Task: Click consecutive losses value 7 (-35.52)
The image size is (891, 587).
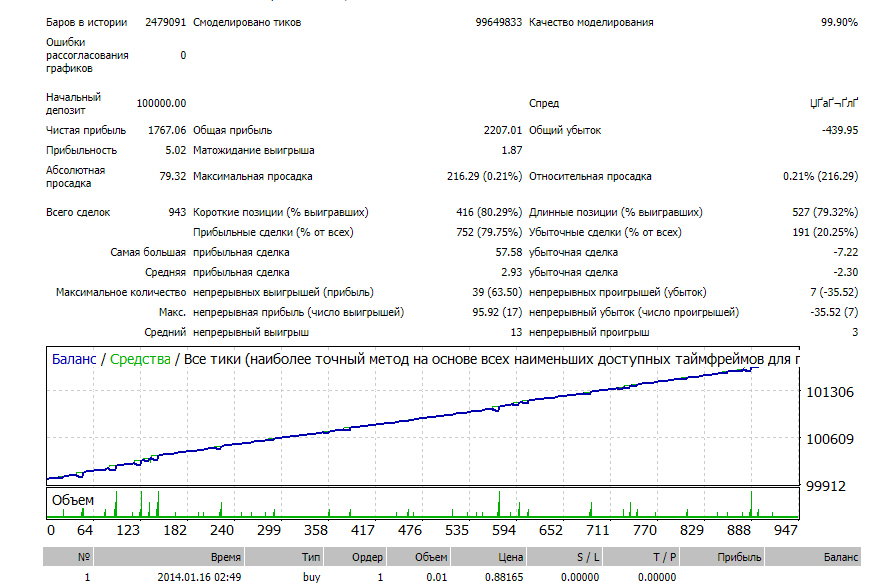Action: coord(834,292)
